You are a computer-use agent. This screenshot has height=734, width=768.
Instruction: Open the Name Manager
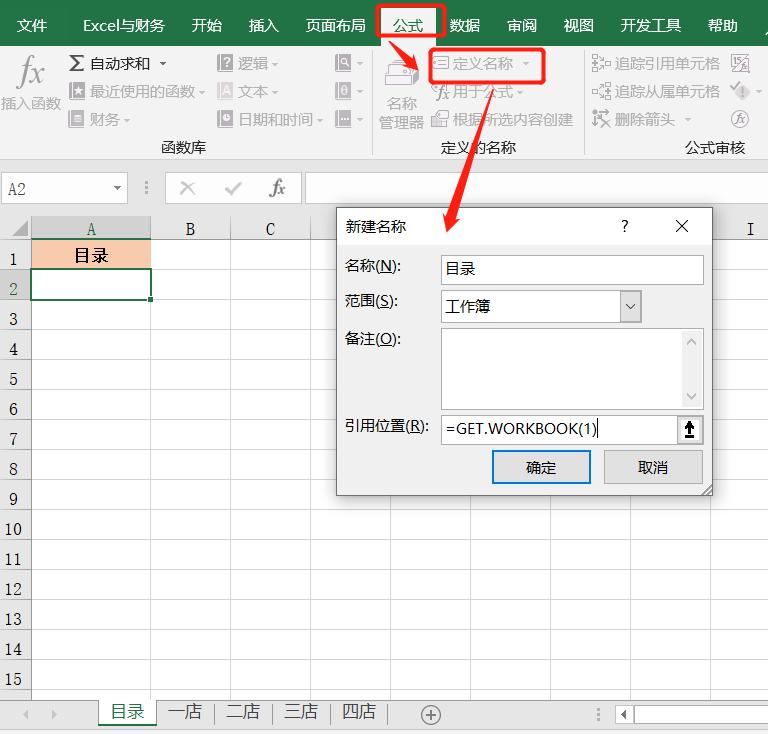[401, 95]
